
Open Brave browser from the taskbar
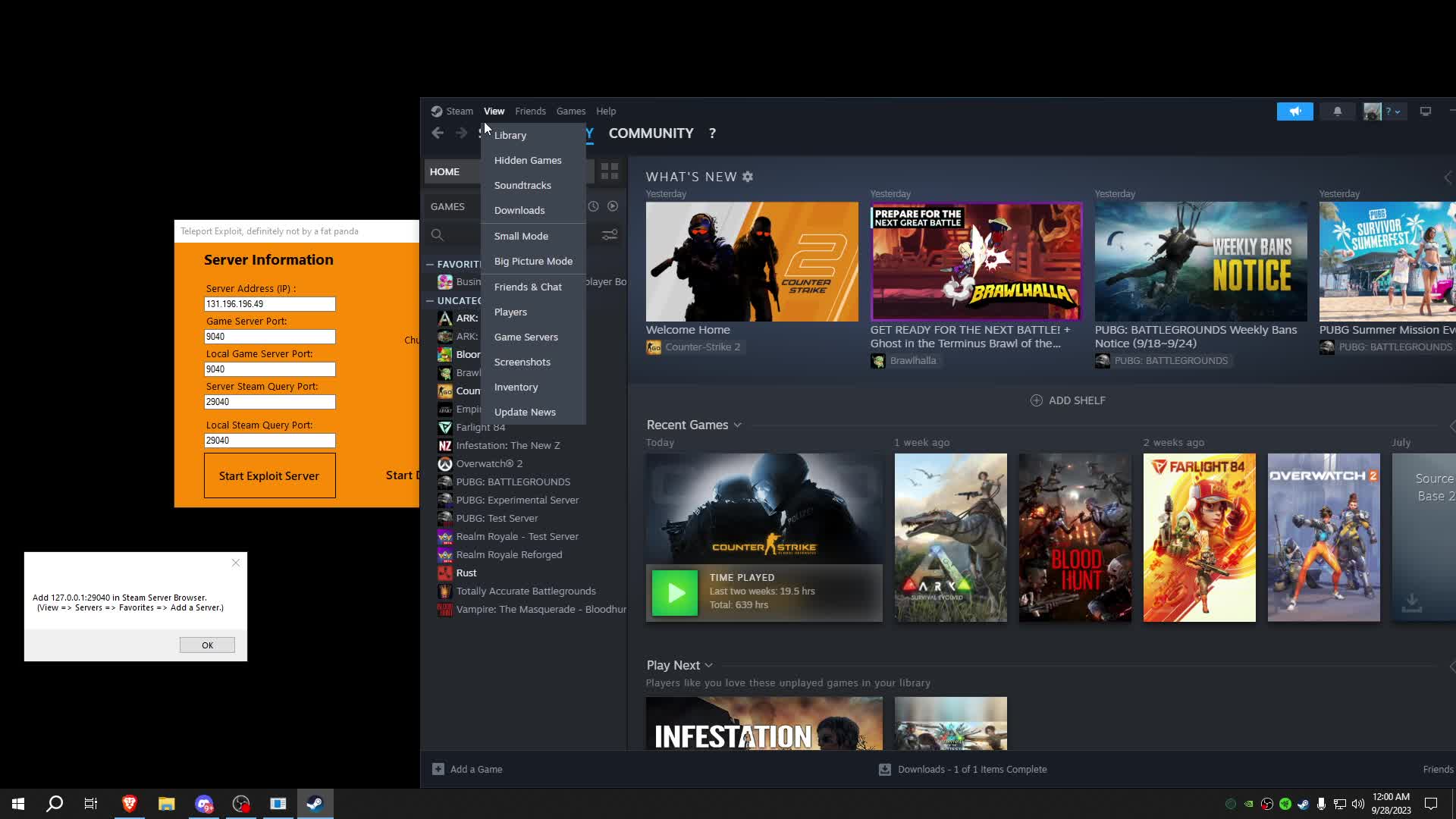click(129, 803)
